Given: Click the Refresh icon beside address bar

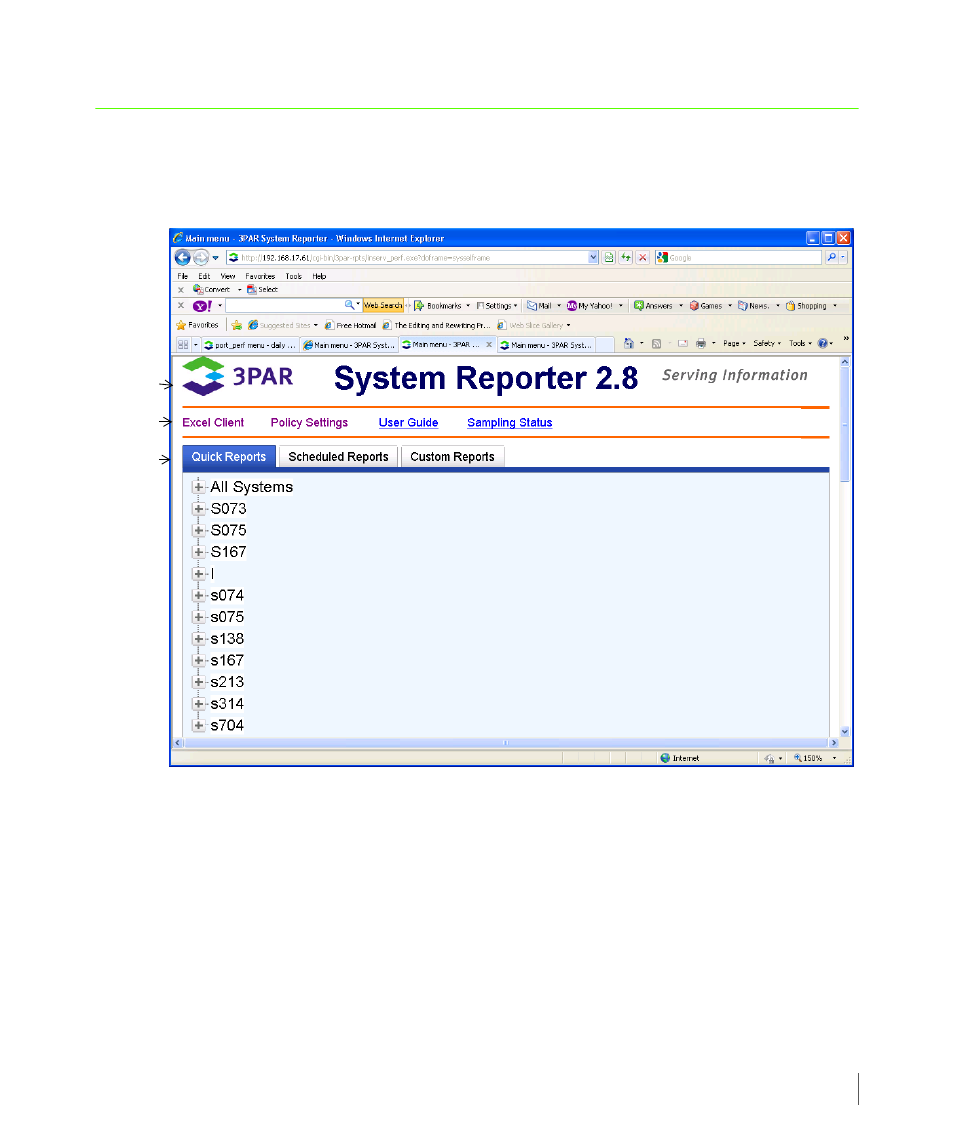Looking at the screenshot, I should coord(626,257).
